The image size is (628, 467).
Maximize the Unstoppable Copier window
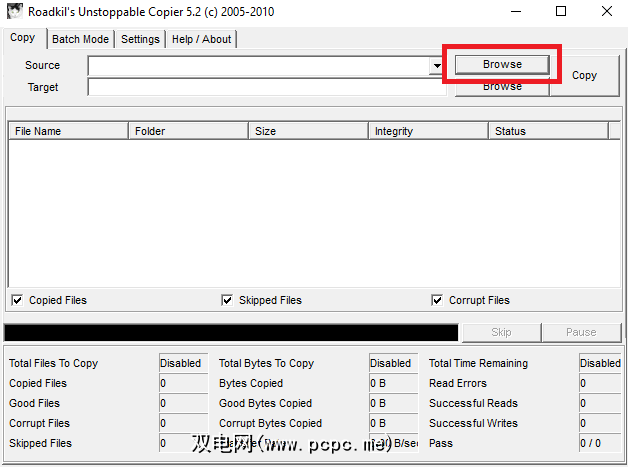pyautogui.click(x=561, y=11)
